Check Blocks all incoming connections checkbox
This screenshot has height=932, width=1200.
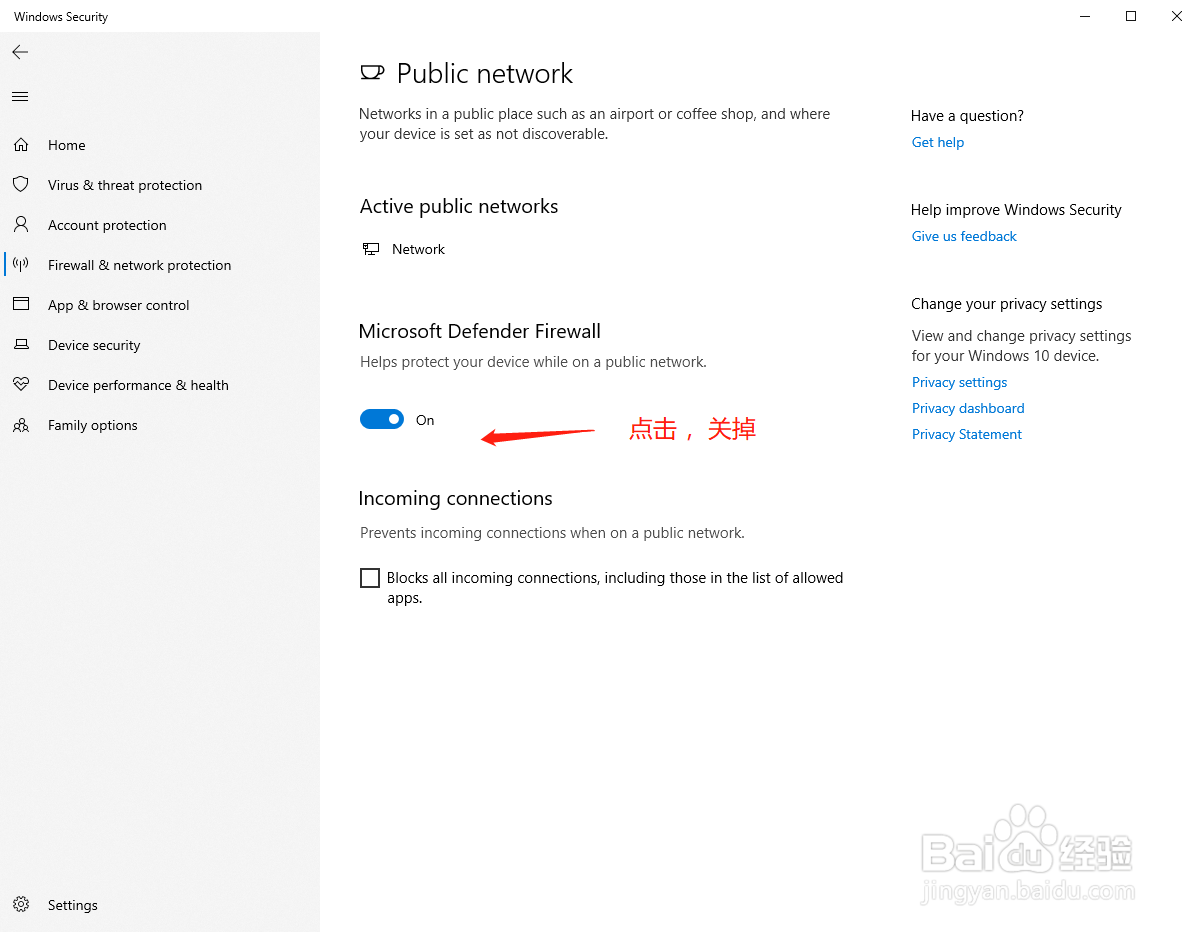pos(370,578)
